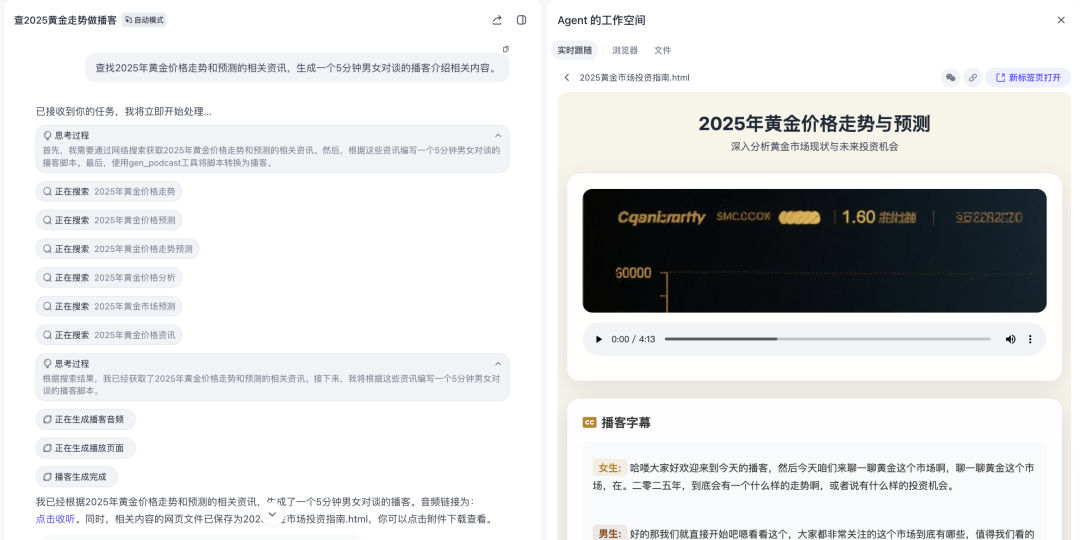Click the 播客字幕 CC icon
The image size is (1080, 540).
point(589,422)
